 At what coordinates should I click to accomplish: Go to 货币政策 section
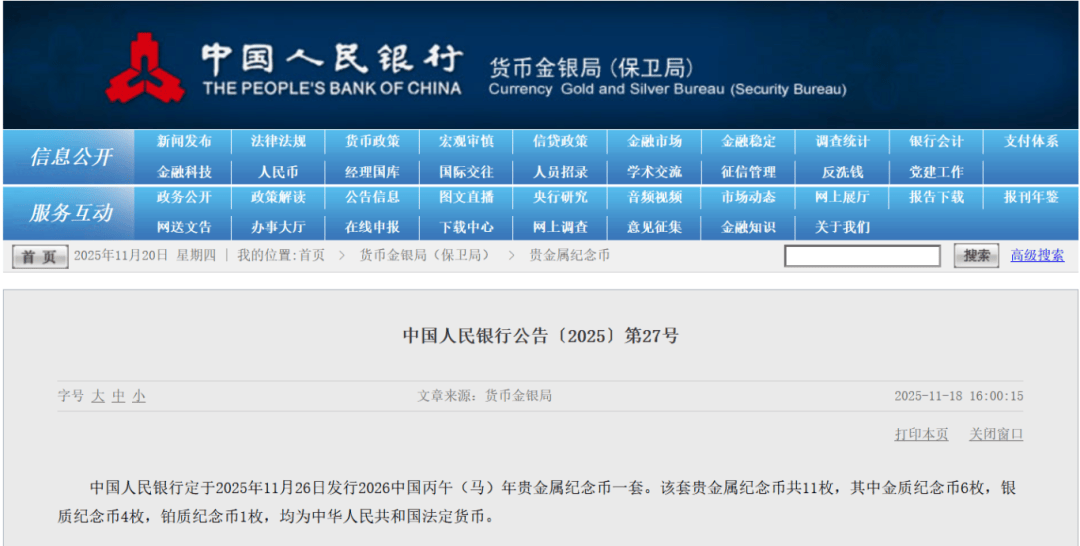point(372,142)
